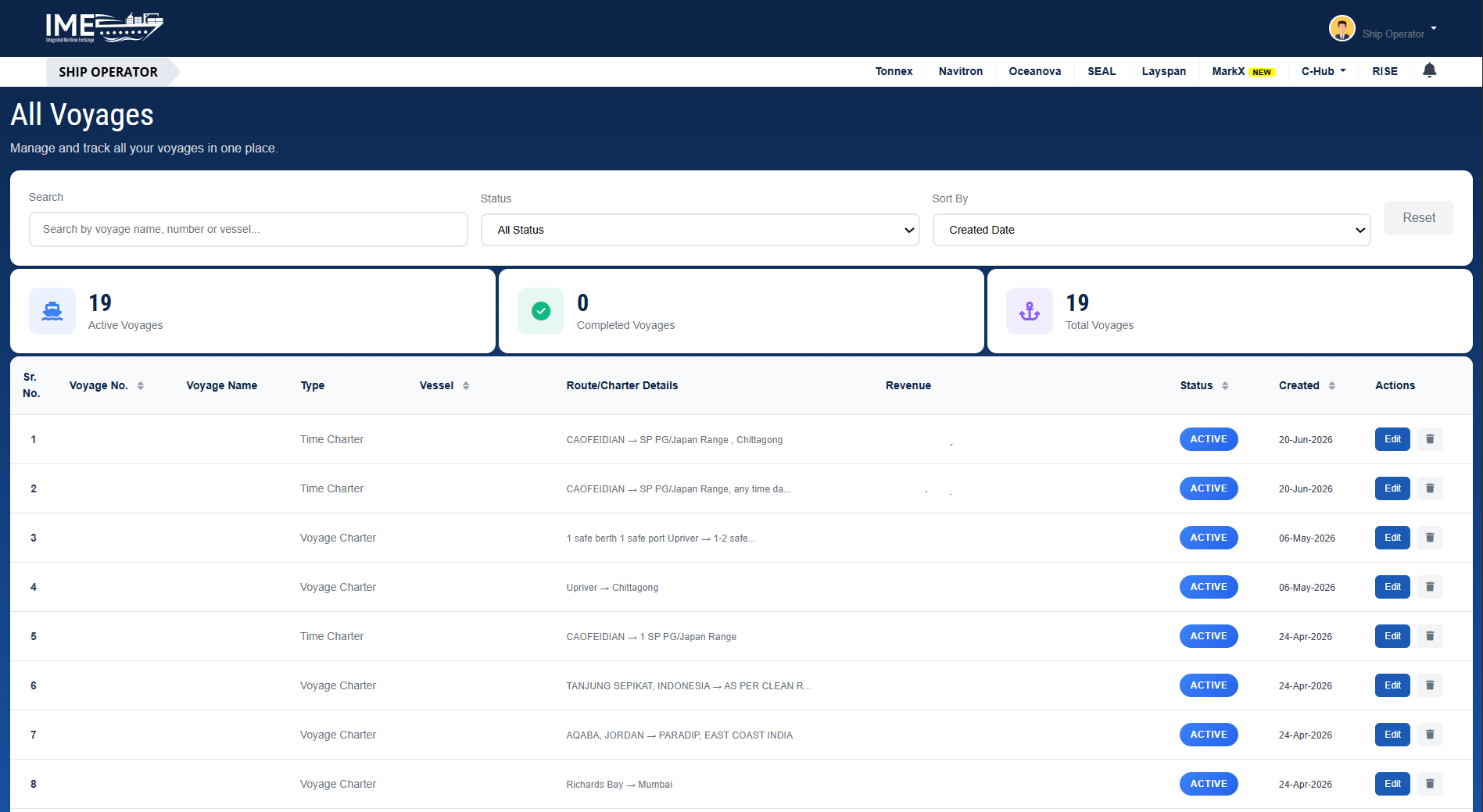Screen dimensions: 1483x812
Task: Edit voyage row 4
Action: [x=1392, y=587]
